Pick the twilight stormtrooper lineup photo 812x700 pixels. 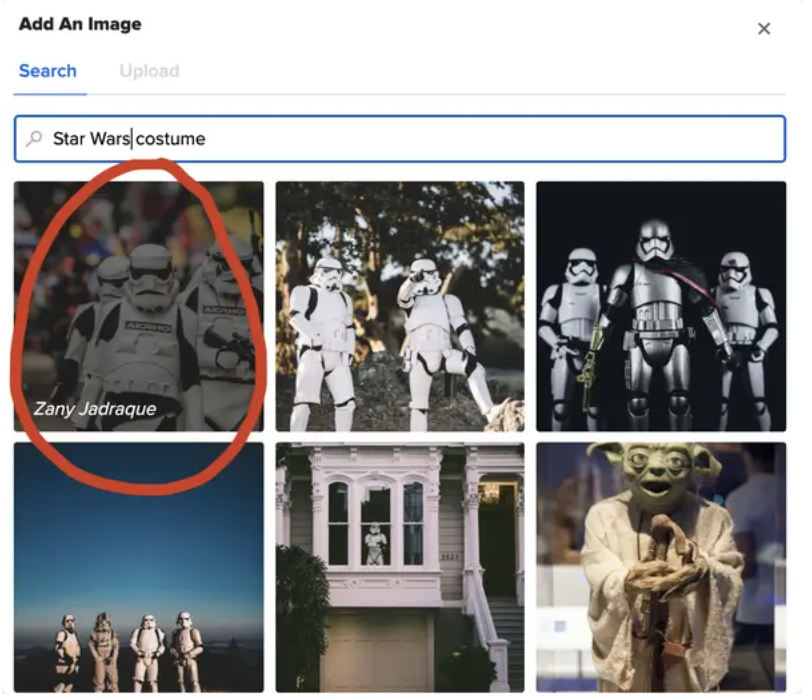point(137,567)
